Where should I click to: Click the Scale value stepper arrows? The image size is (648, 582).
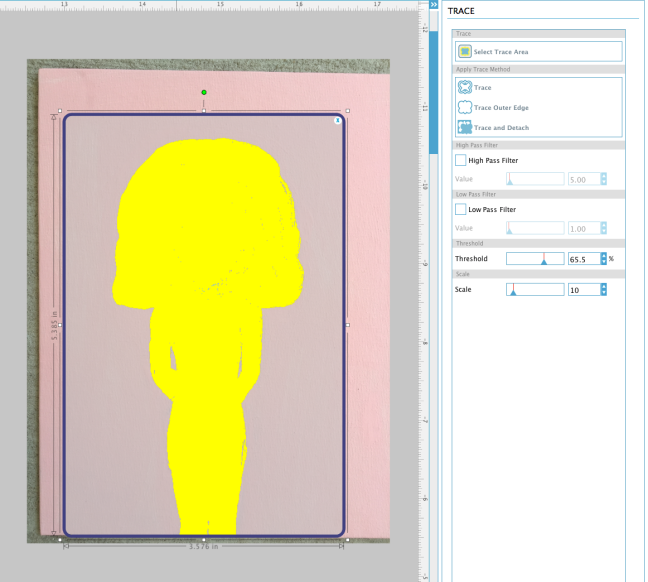[x=604, y=290]
